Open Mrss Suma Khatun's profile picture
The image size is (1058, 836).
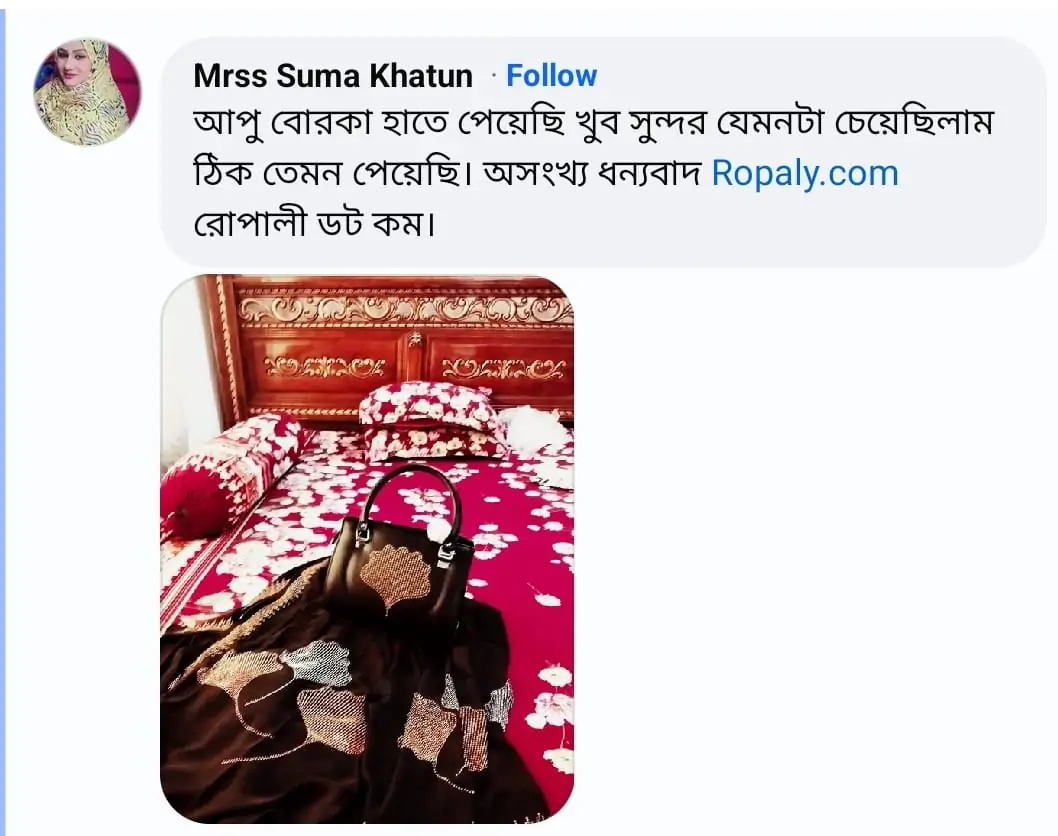(87, 92)
